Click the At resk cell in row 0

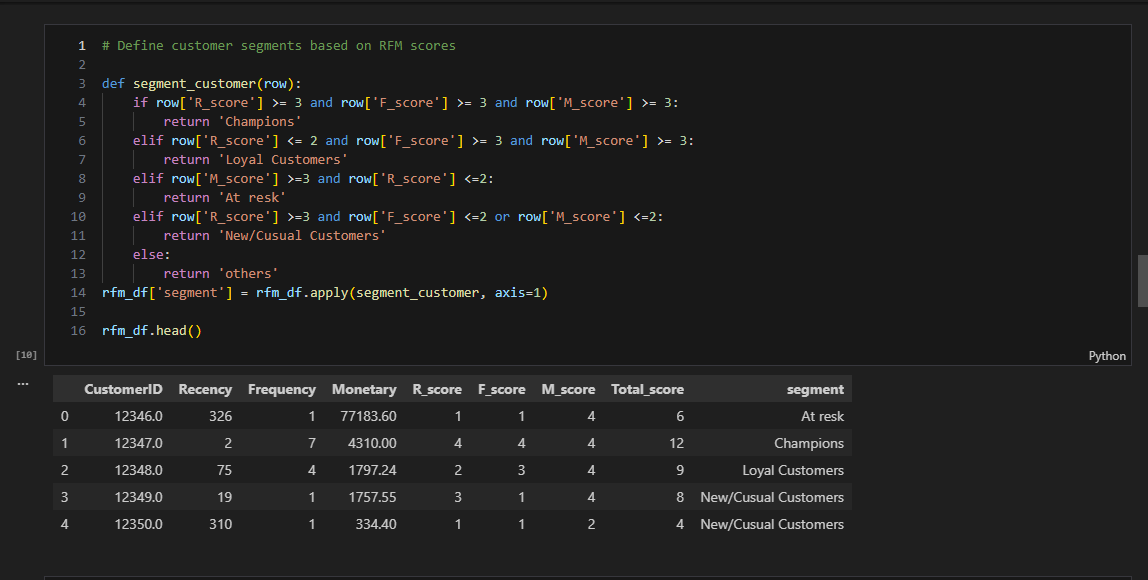tap(823, 416)
